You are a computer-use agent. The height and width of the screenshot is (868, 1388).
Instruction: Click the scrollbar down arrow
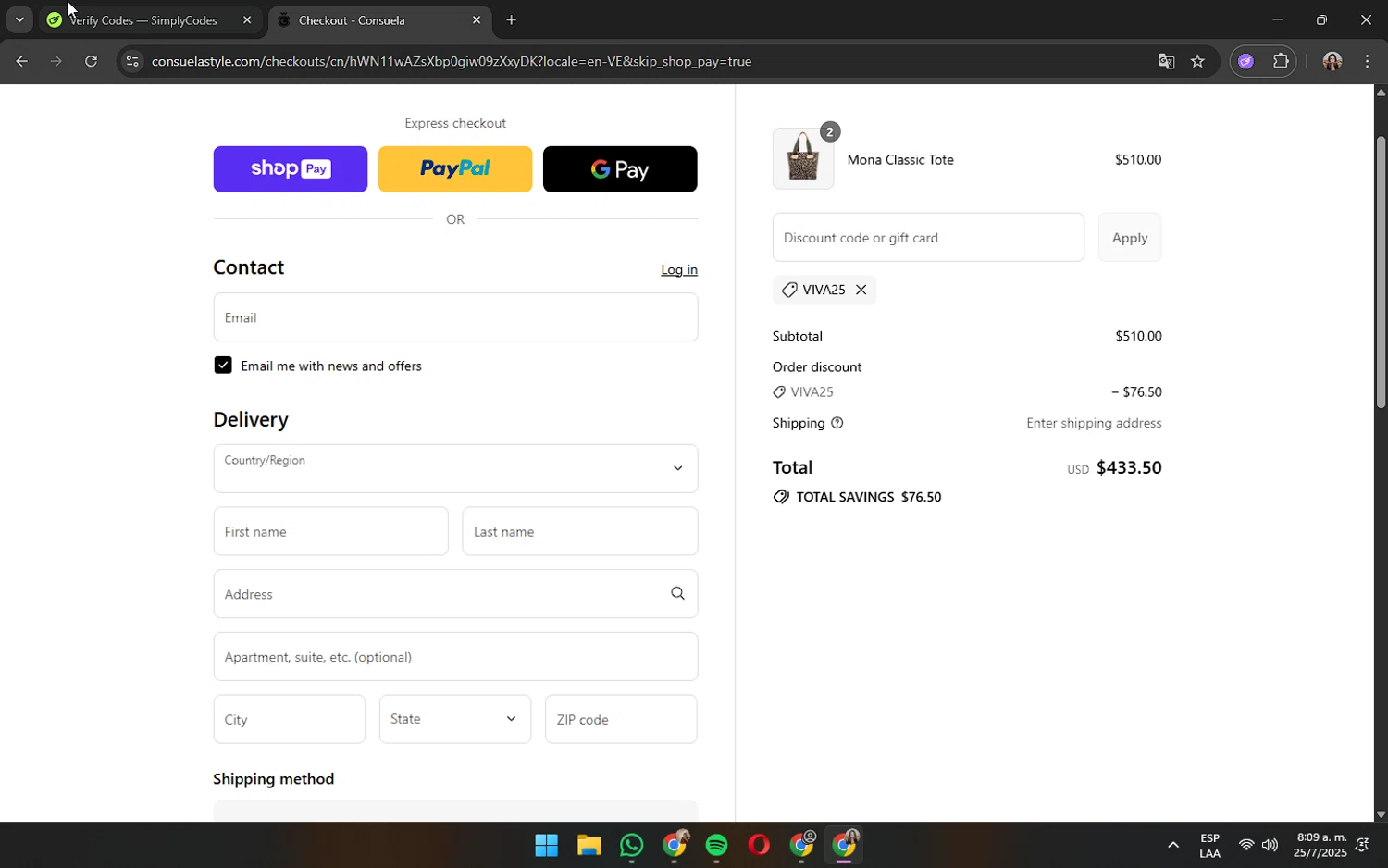pos(1381,814)
